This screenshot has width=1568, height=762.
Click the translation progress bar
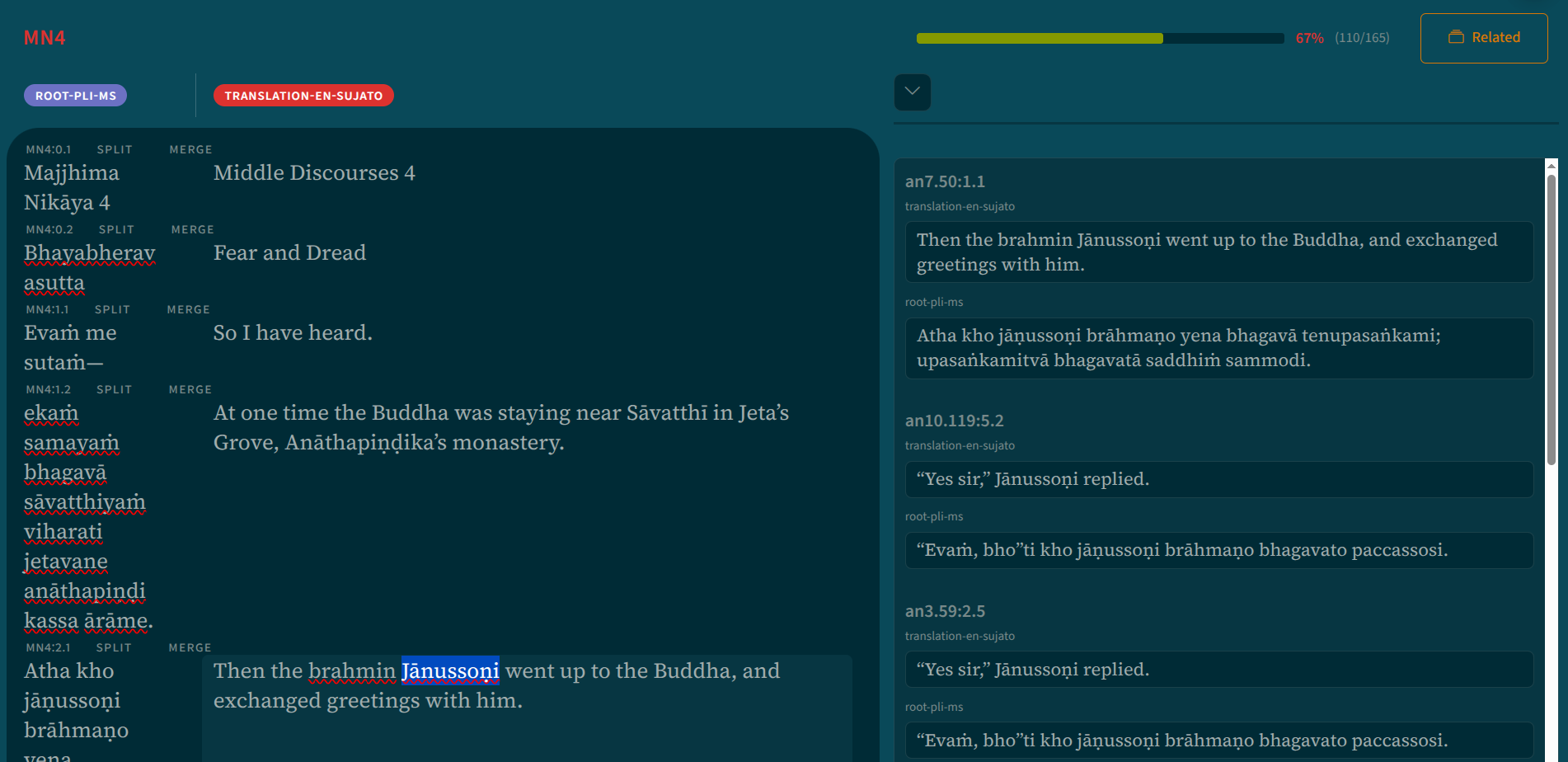coord(1100,38)
